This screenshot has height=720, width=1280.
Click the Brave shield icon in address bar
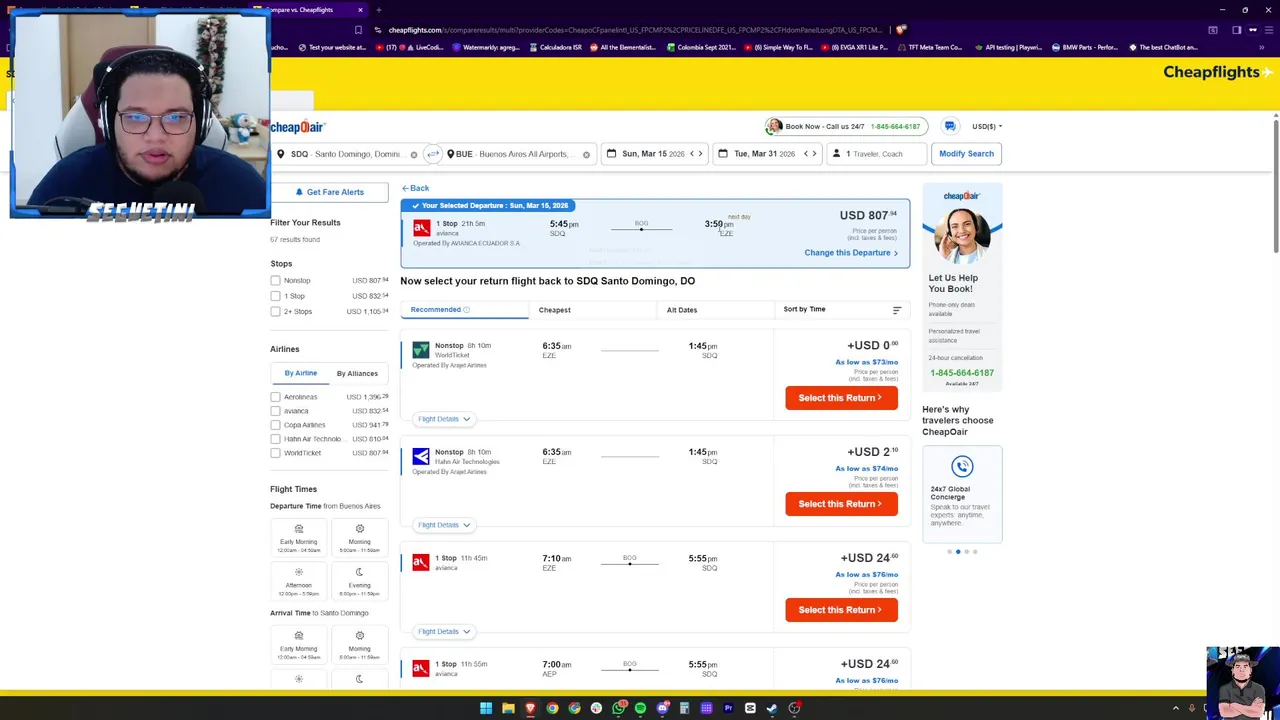tap(901, 30)
